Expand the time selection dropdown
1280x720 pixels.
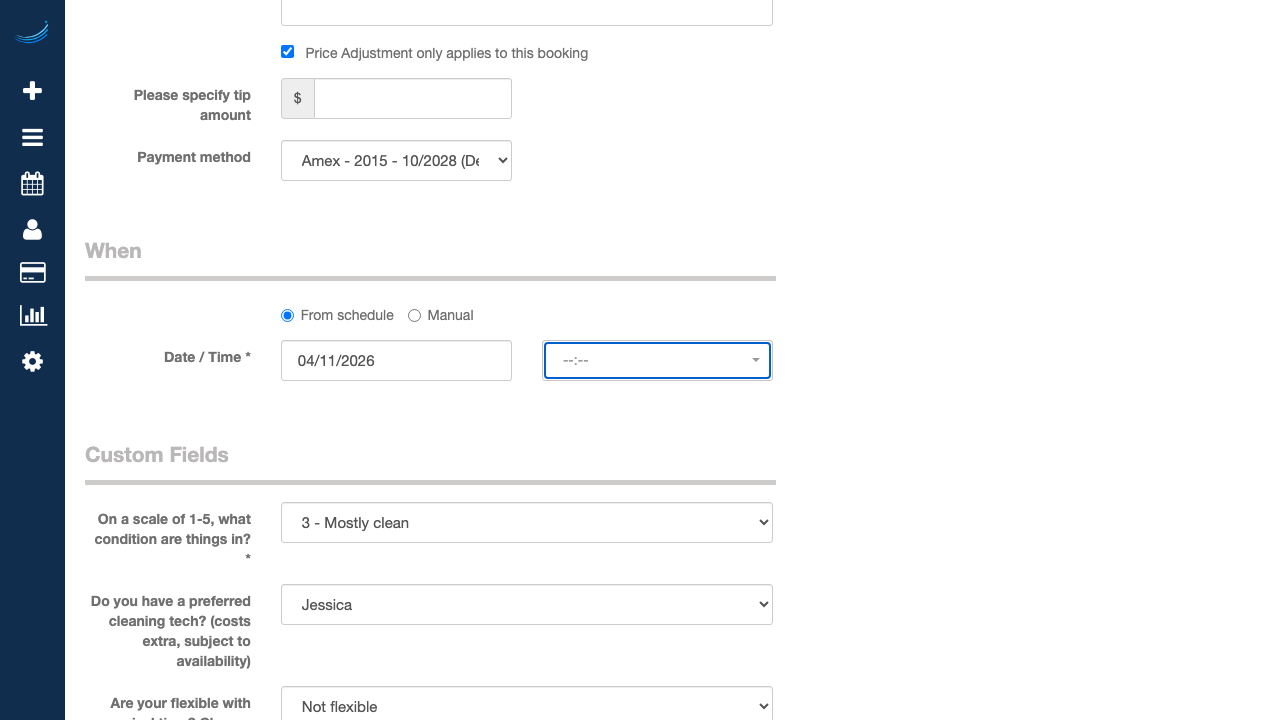[x=657, y=360]
